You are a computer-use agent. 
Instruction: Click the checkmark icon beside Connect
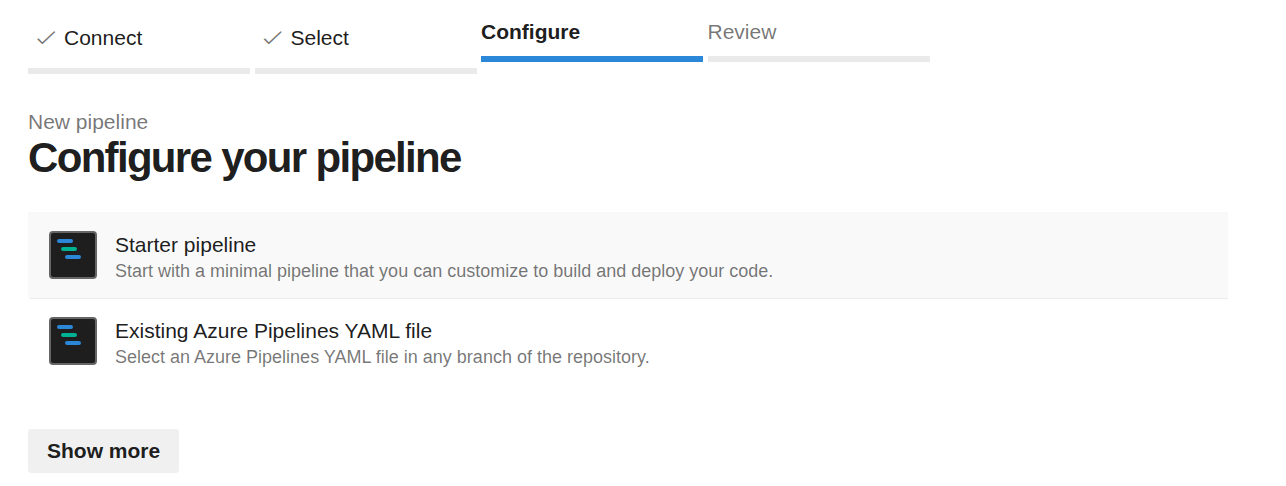(45, 38)
